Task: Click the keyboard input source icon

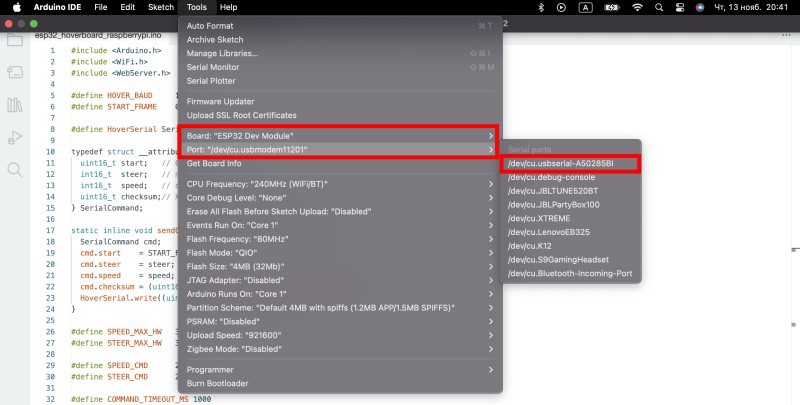Action: pyautogui.click(x=585, y=7)
